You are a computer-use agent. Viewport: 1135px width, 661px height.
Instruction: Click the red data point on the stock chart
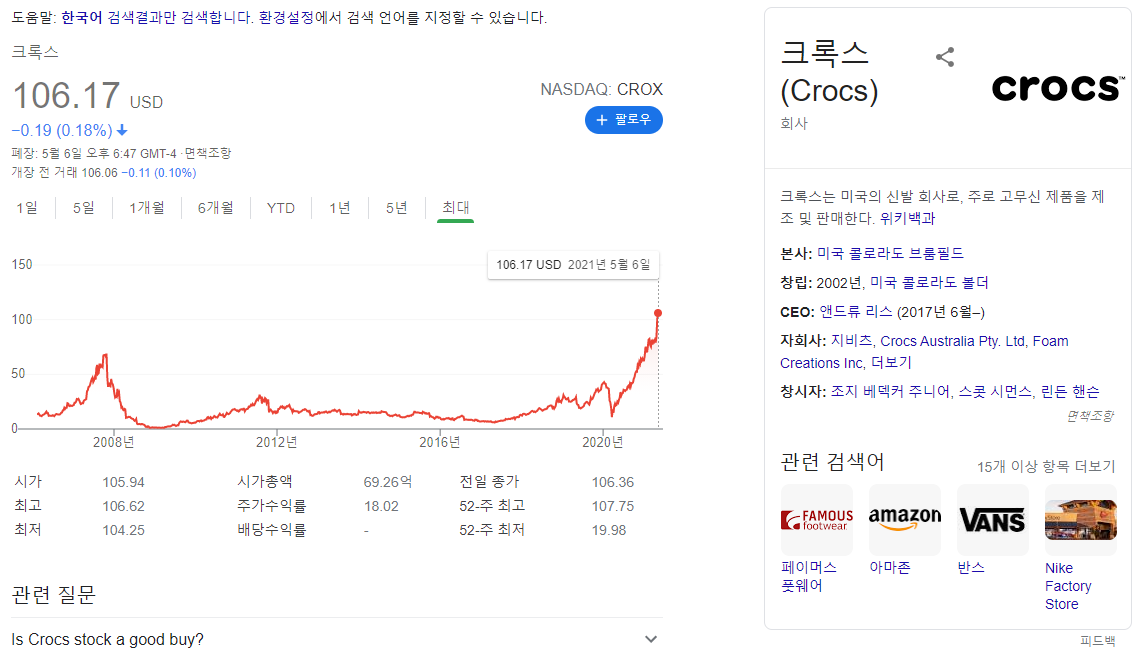[x=657, y=313]
